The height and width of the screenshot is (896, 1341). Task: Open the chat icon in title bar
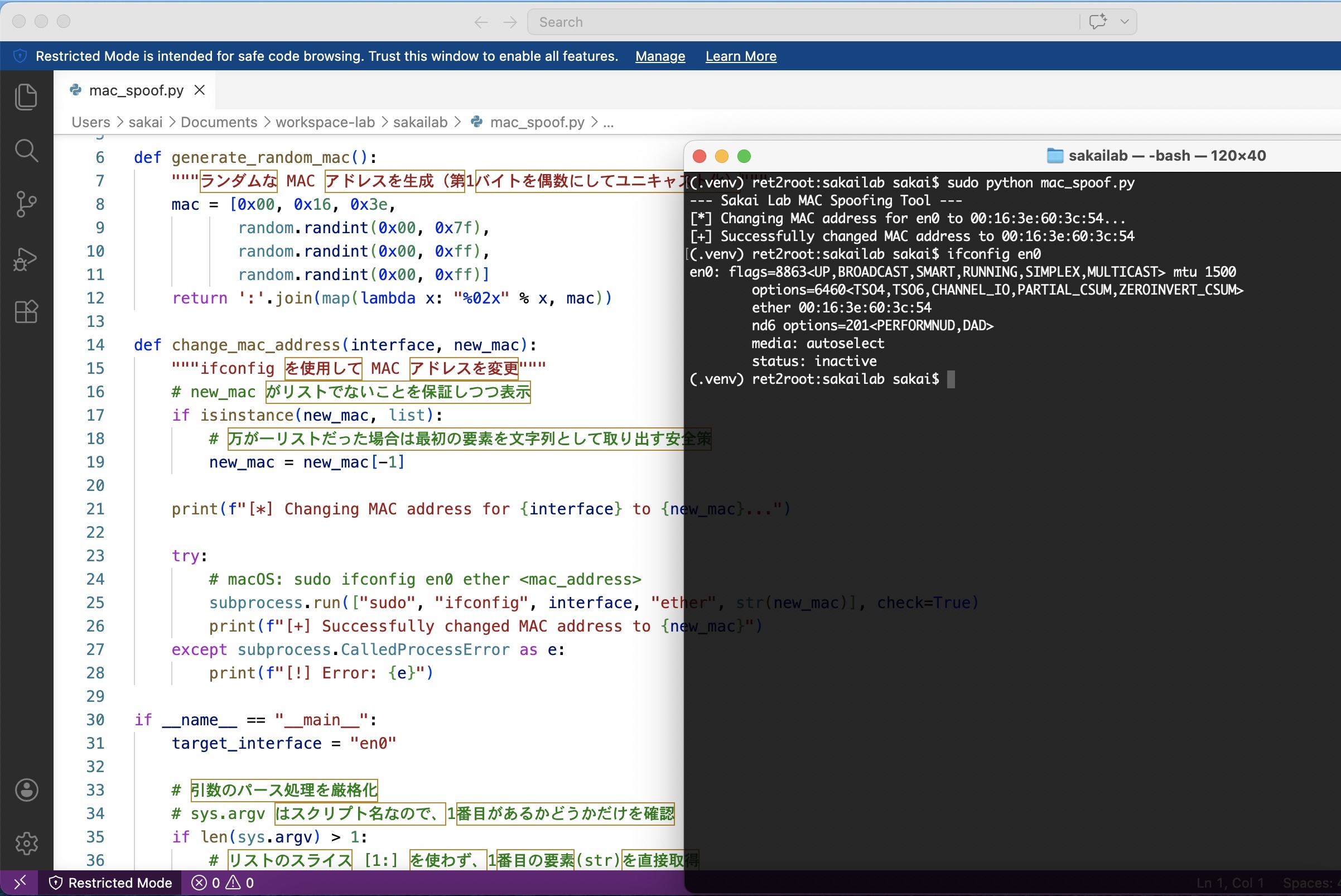(x=1097, y=22)
